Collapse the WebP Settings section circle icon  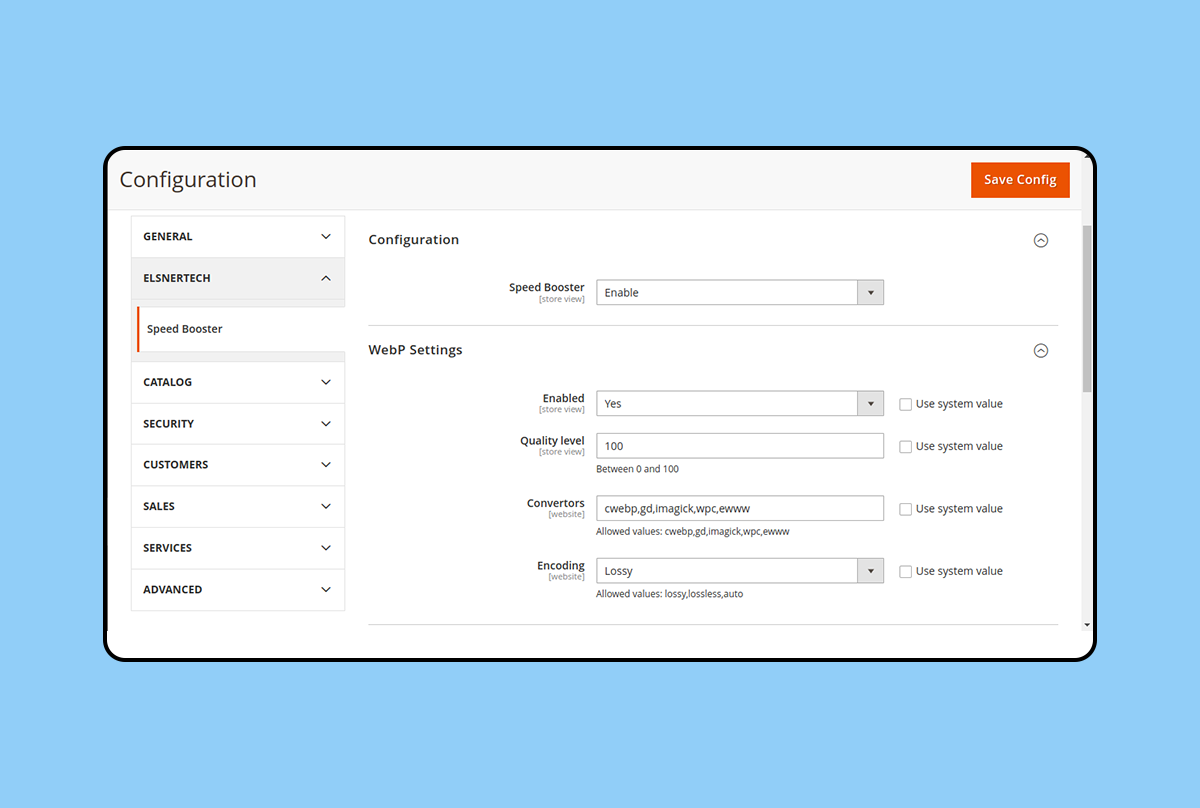pyautogui.click(x=1040, y=351)
